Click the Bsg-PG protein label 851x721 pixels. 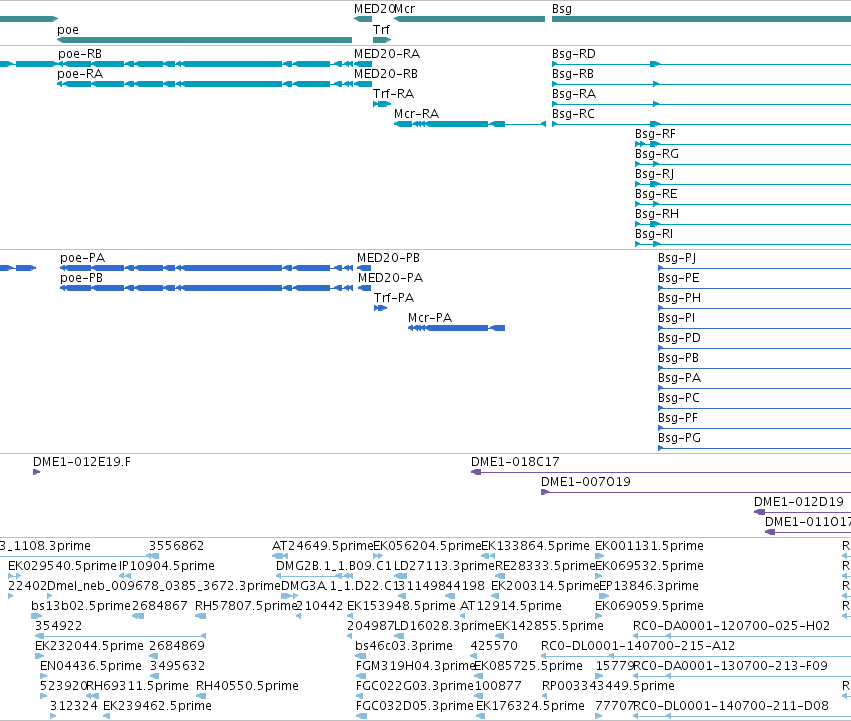[x=679, y=439]
